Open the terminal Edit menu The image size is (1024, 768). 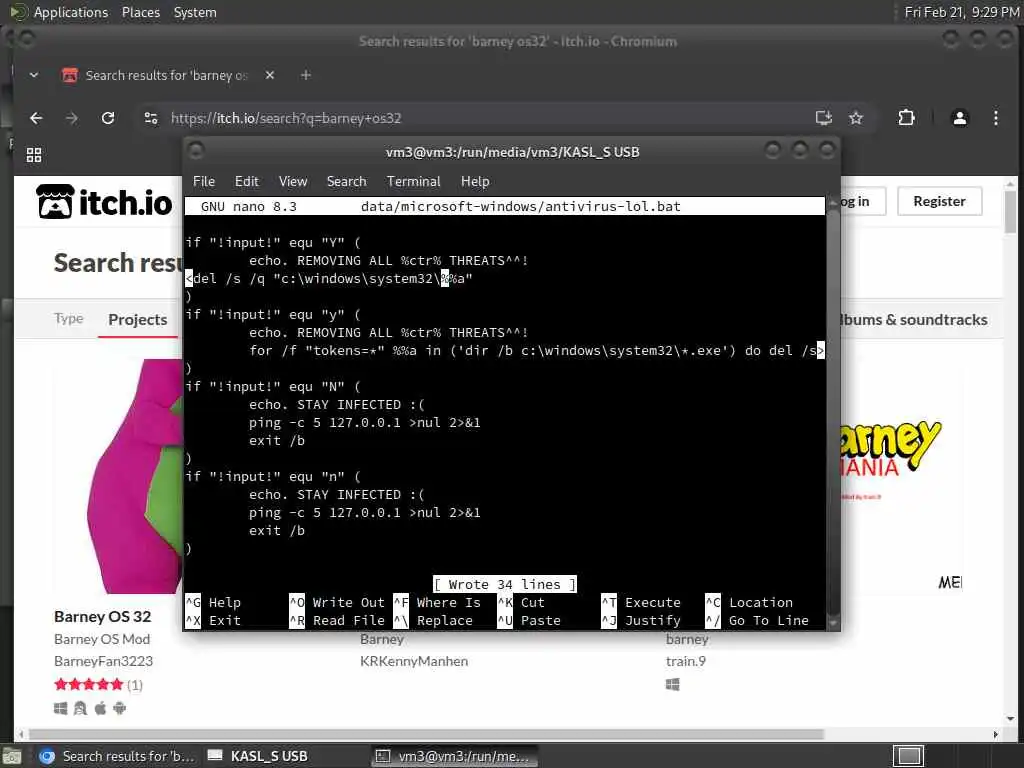pos(247,182)
